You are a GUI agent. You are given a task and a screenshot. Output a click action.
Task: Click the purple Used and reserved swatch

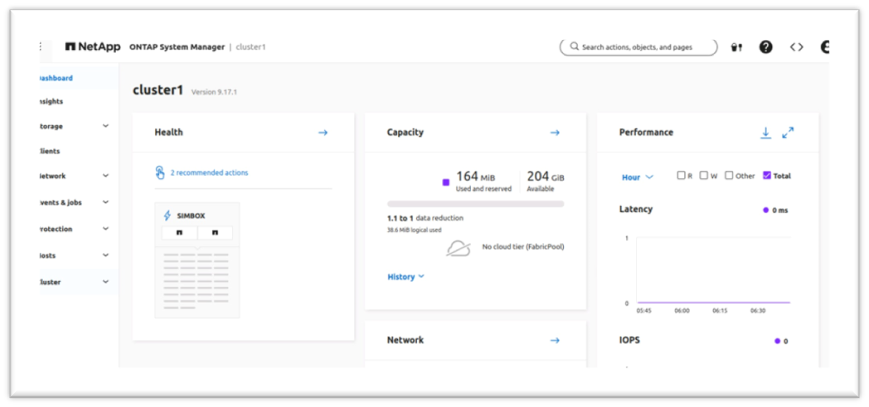[446, 182]
